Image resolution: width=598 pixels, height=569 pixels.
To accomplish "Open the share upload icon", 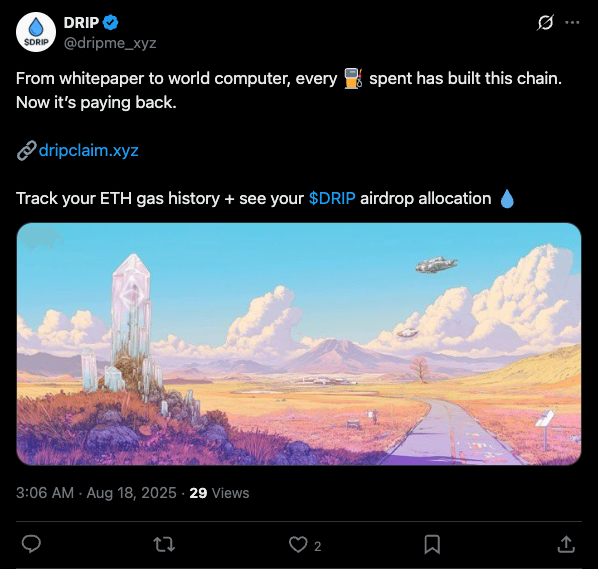I will pyautogui.click(x=566, y=545).
